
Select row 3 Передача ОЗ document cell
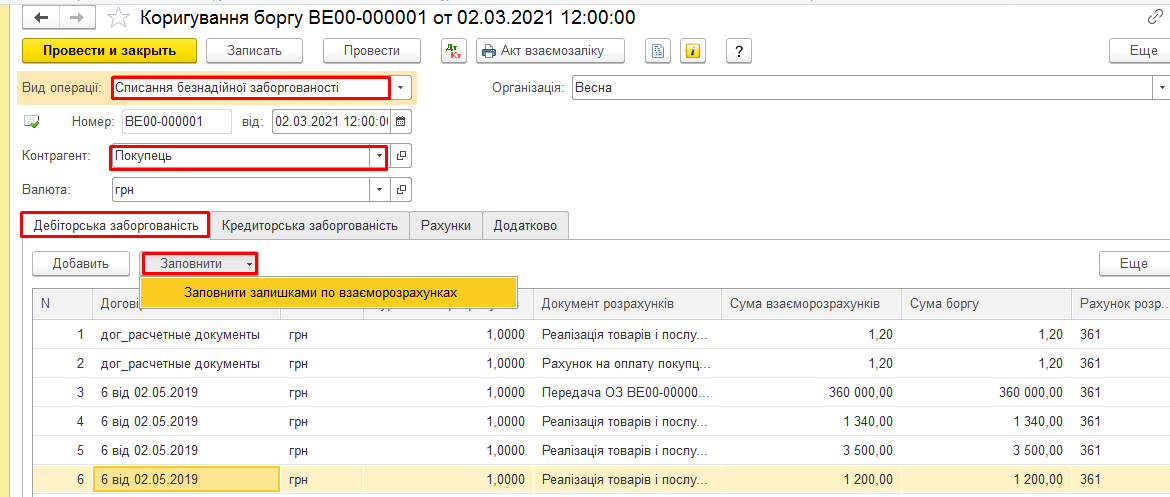(x=627, y=393)
